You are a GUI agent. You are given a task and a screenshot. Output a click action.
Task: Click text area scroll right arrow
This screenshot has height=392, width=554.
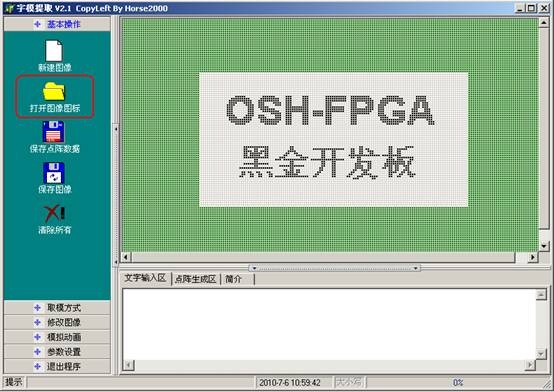pos(530,365)
